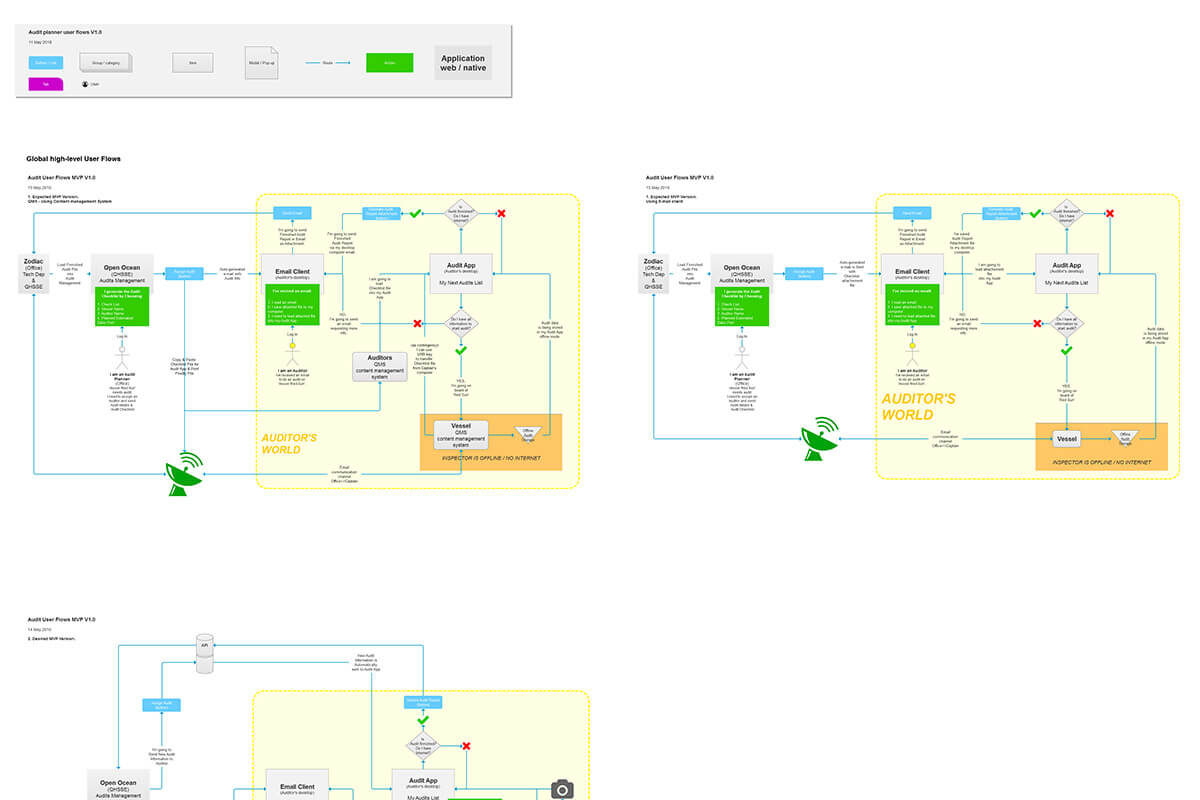1200x800 pixels.
Task: Click green checkmark beside Generate Audit Report, E-mail diagram
Action: (x=1036, y=213)
